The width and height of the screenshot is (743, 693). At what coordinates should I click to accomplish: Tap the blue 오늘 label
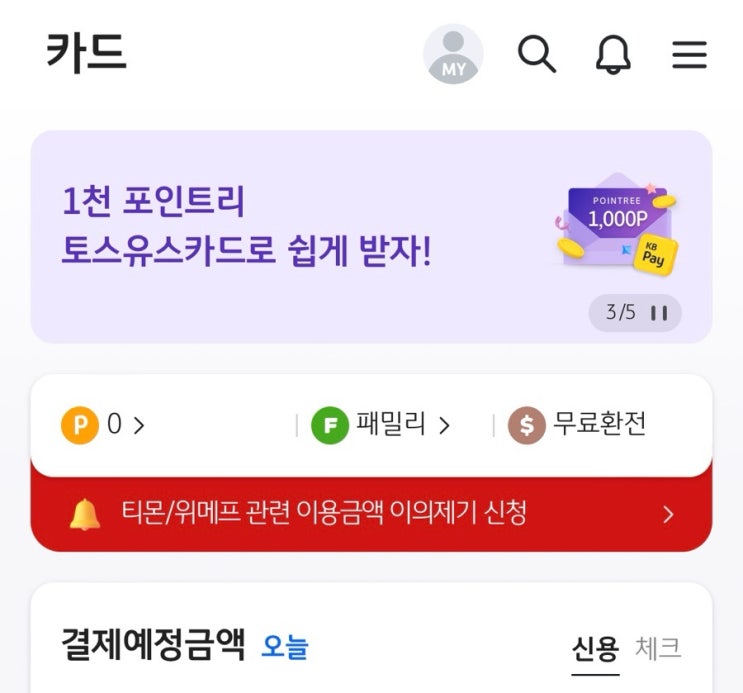pyautogui.click(x=285, y=647)
